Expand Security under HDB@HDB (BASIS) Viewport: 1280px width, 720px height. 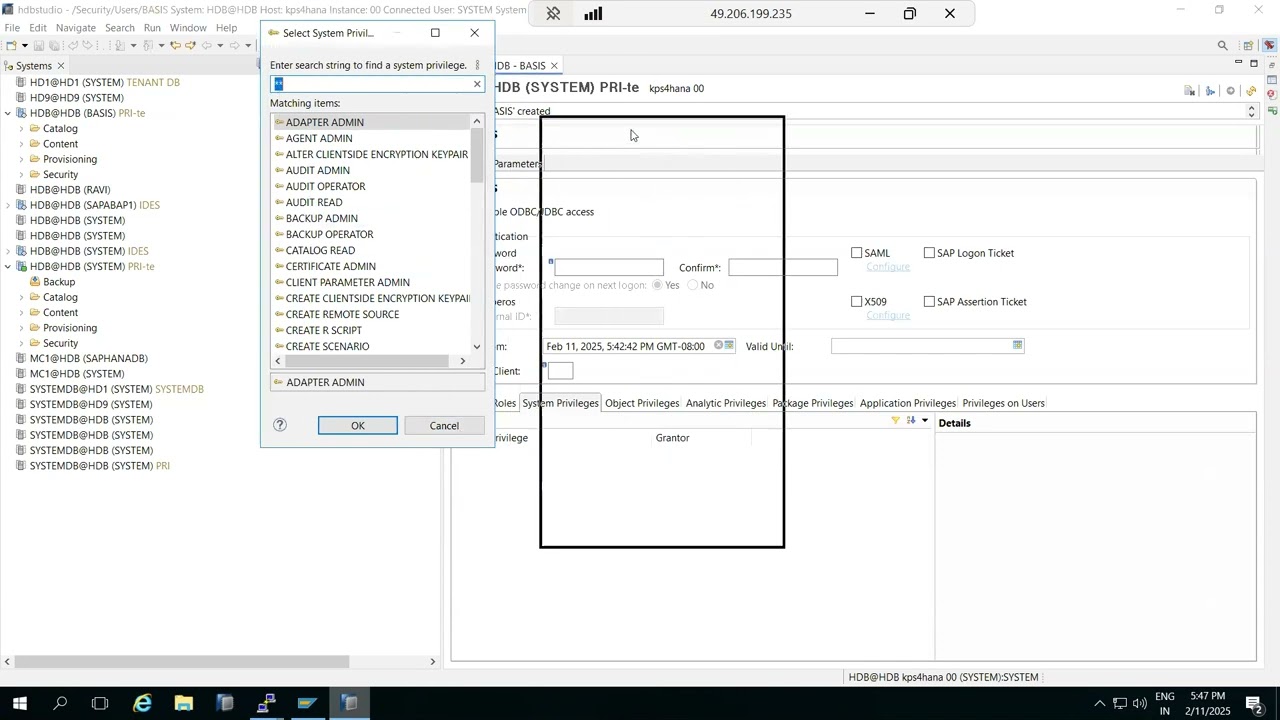pos(21,175)
